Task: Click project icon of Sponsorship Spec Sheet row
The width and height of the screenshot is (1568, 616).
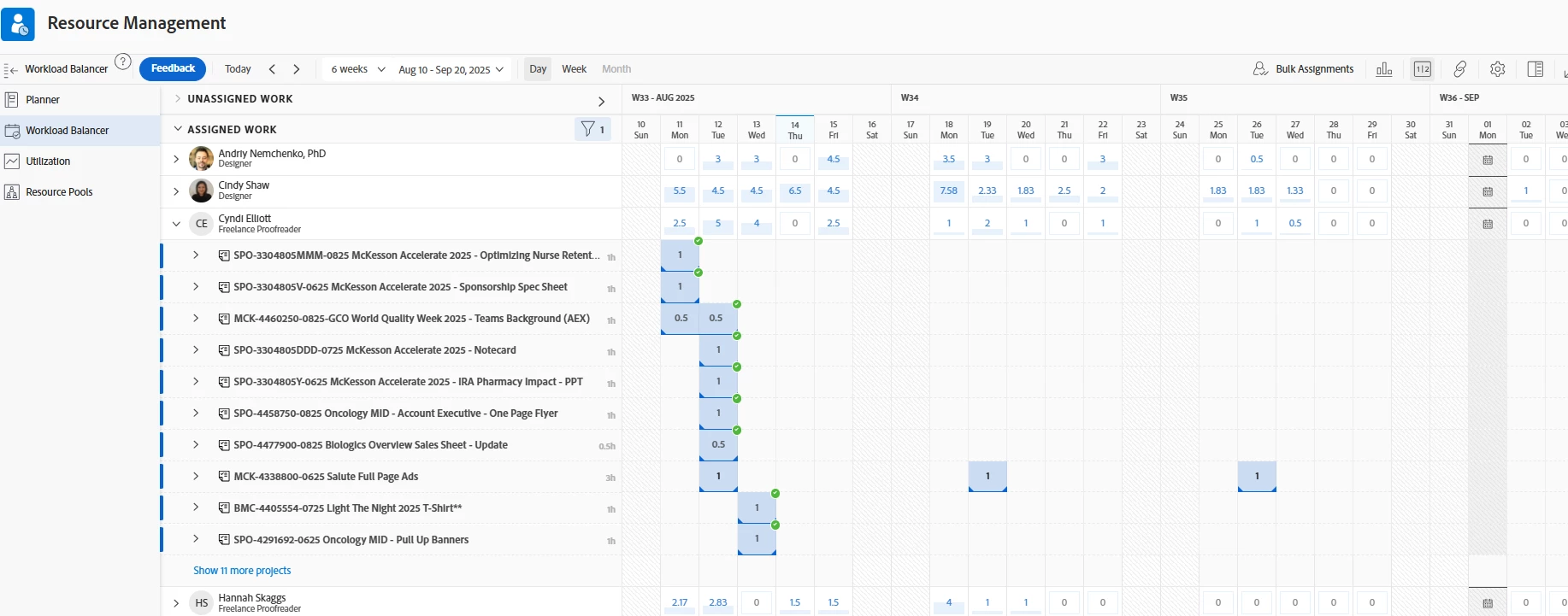Action: pyautogui.click(x=224, y=287)
